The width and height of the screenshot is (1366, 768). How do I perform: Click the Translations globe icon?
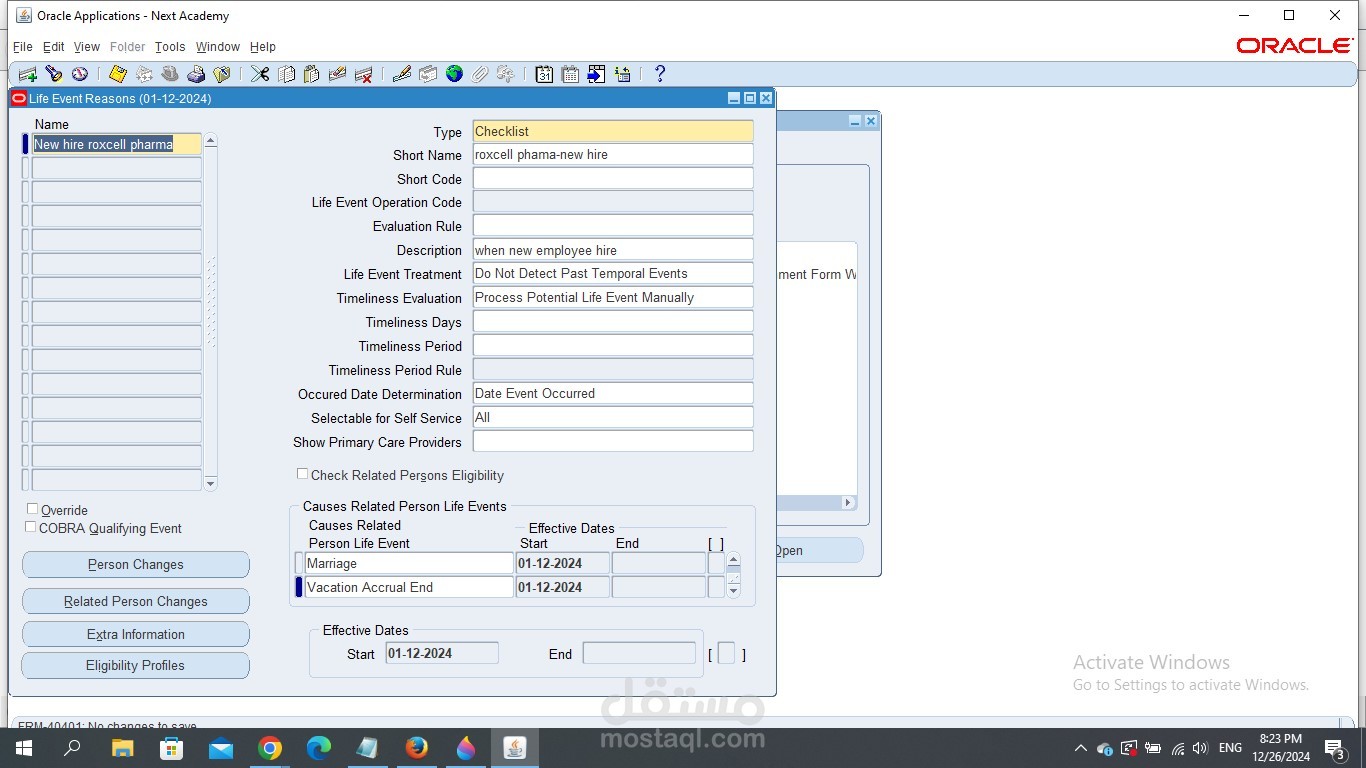pos(454,74)
